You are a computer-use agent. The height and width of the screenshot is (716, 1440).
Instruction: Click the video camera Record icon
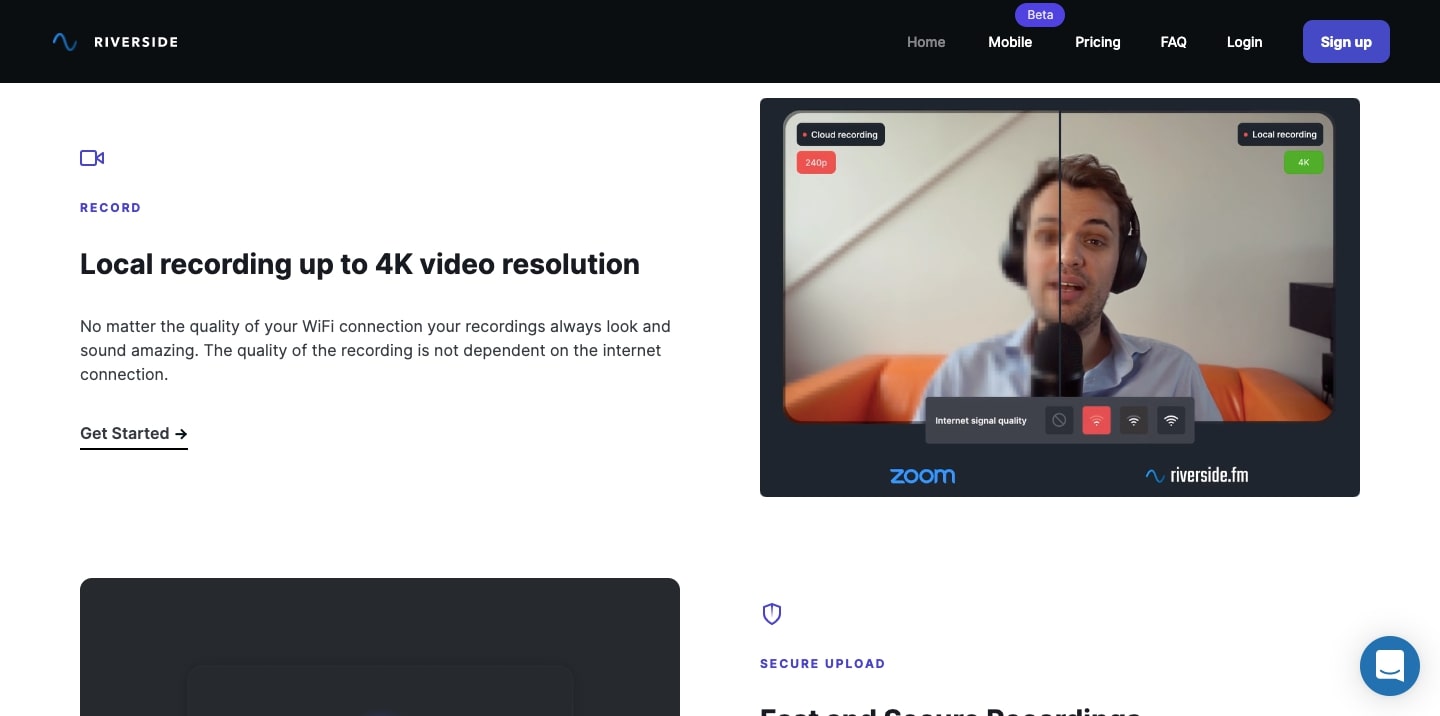point(92,158)
